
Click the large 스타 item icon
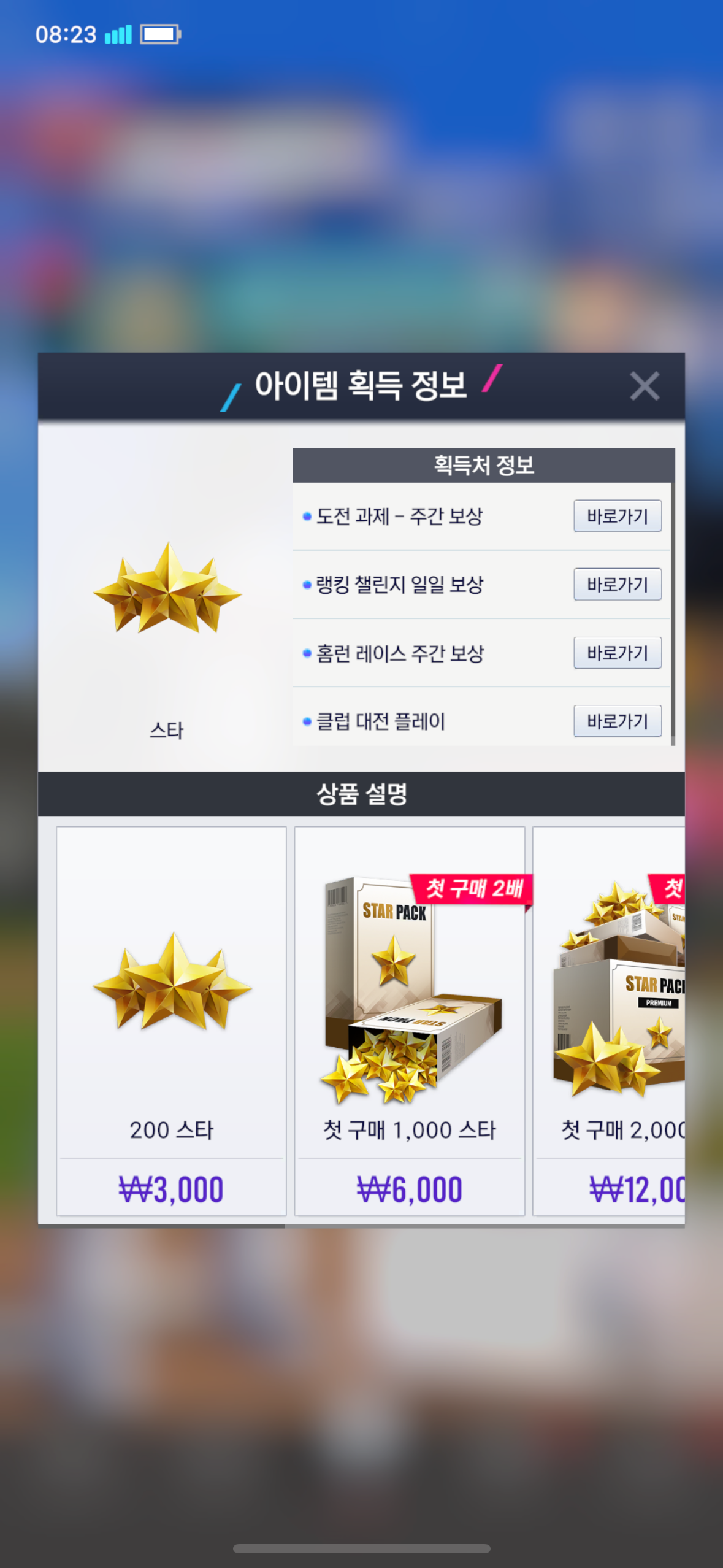click(x=167, y=588)
